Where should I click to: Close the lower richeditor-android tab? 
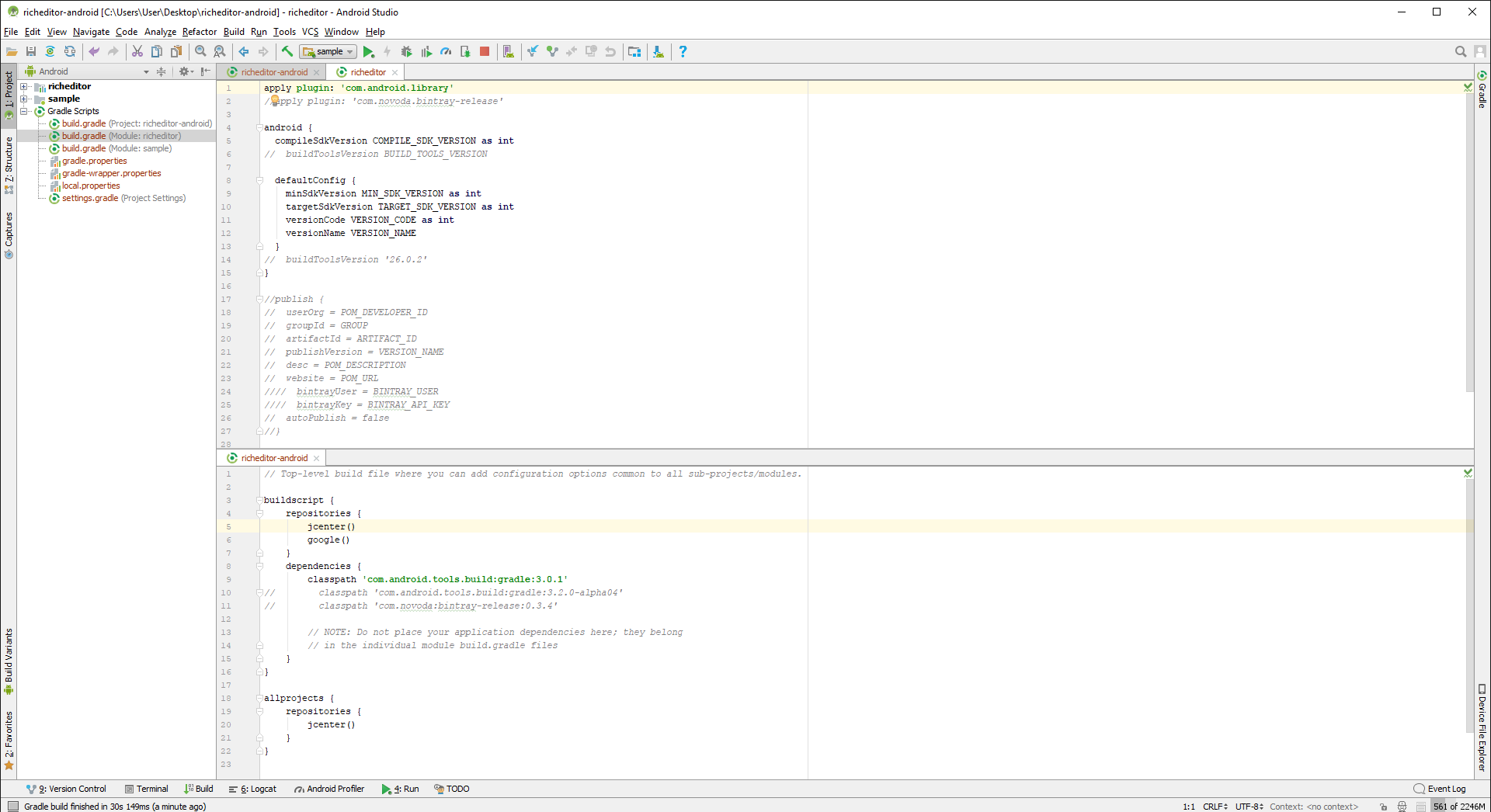[x=316, y=458]
